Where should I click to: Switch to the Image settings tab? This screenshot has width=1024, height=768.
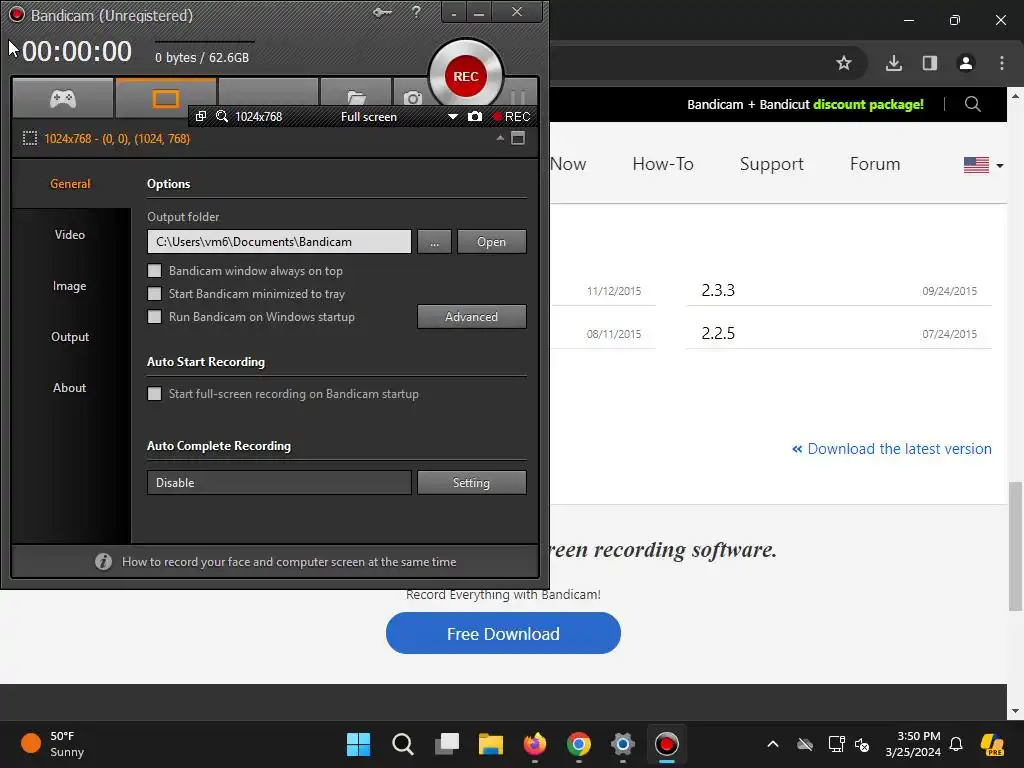click(x=70, y=285)
